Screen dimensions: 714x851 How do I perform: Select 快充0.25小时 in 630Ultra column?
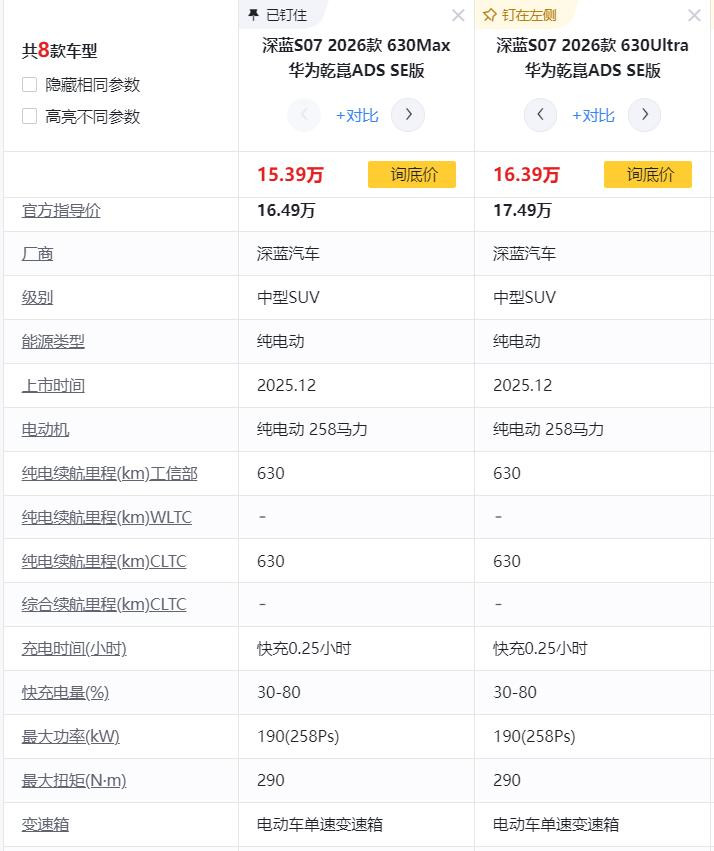pos(540,649)
